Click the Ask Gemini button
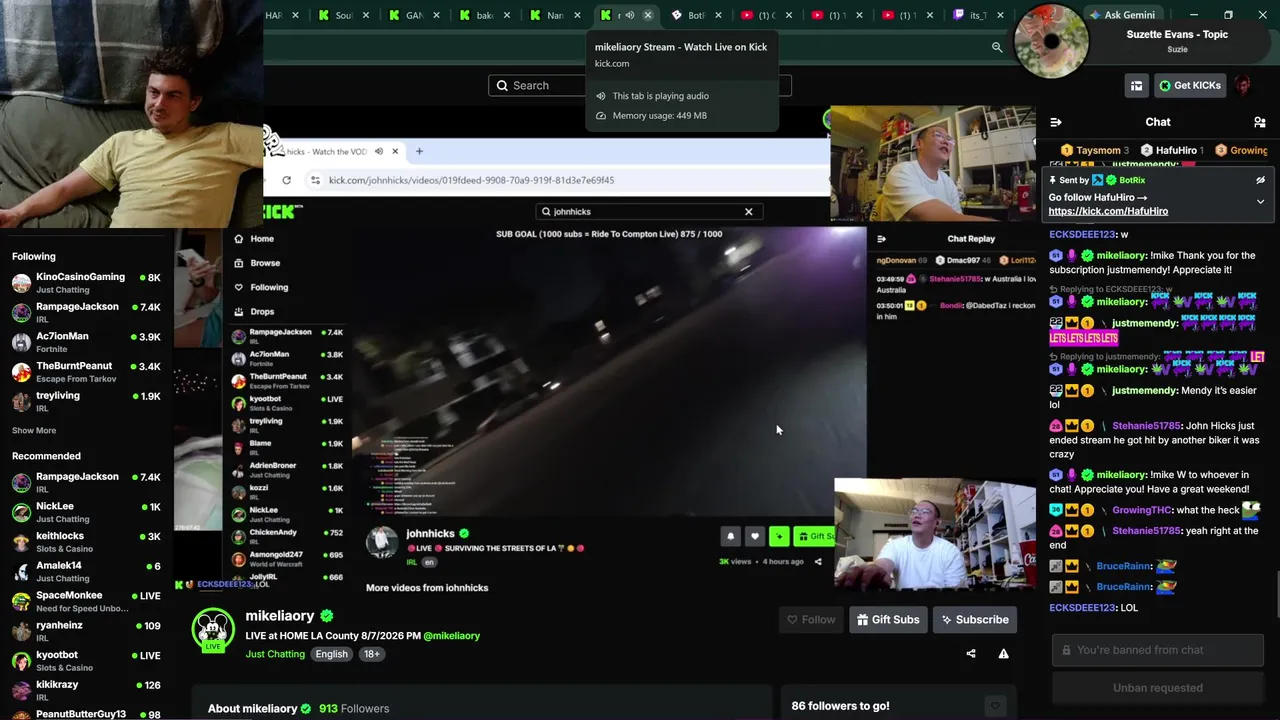This screenshot has height=720, width=1280. [1122, 15]
